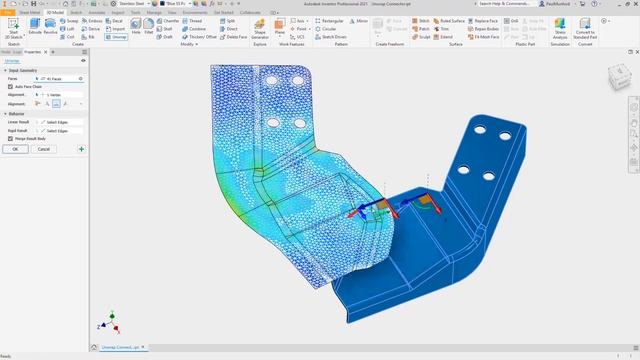This screenshot has width=640, height=360.
Task: Click Rigid Result Select Edges field
Action: pyautogui.click(x=59, y=131)
